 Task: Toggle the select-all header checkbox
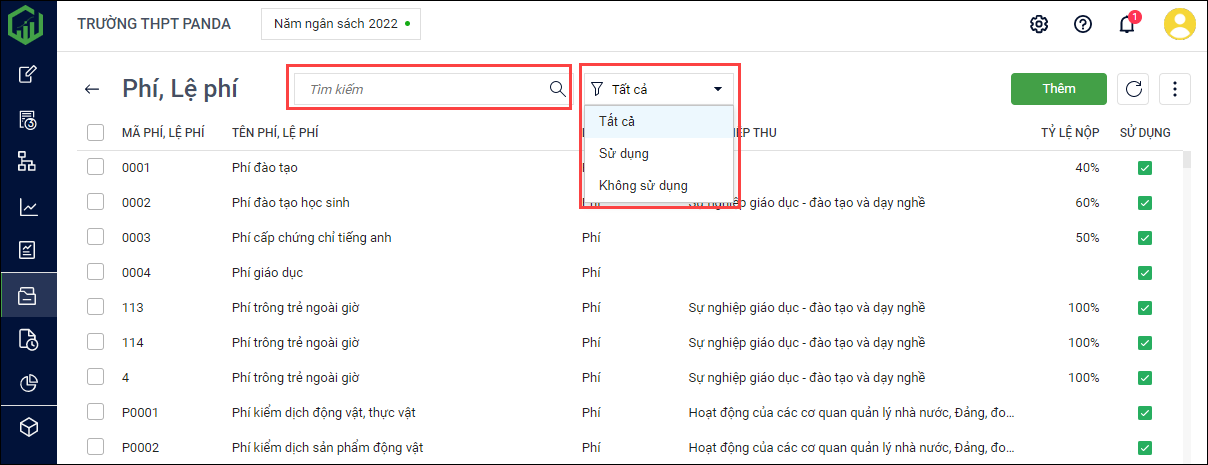(x=96, y=132)
